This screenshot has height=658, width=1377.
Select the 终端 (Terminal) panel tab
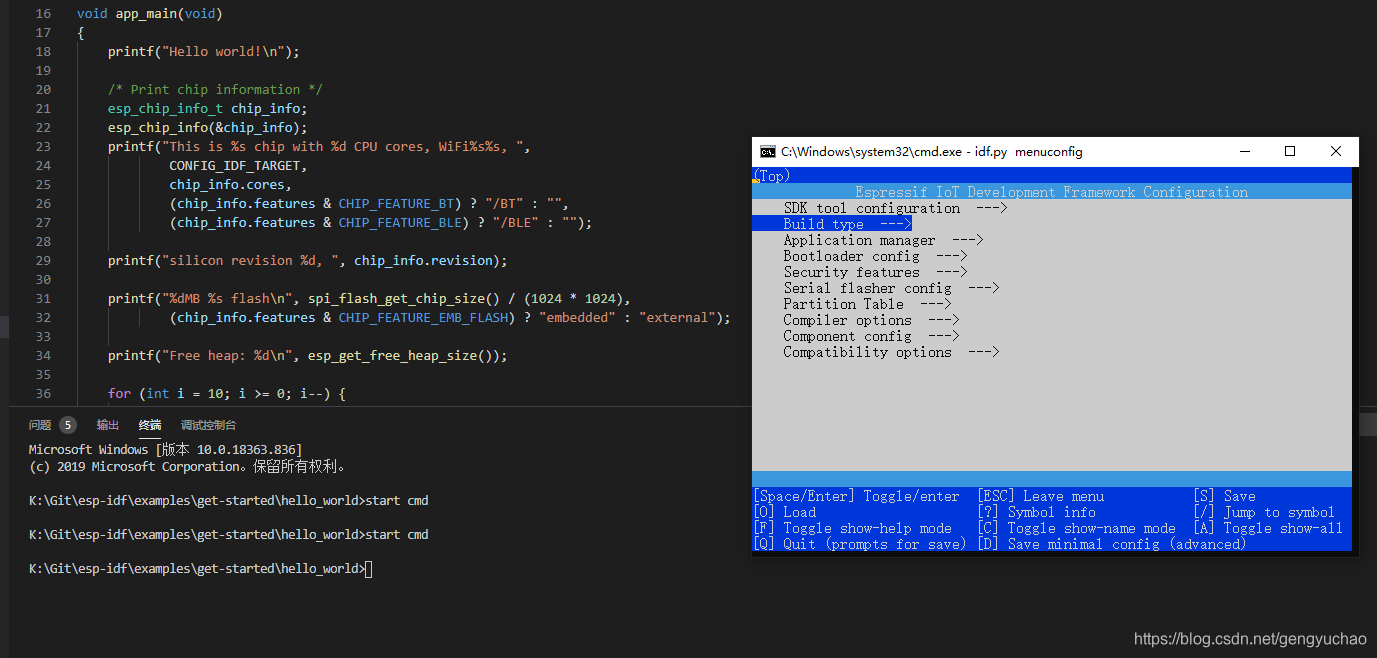150,425
